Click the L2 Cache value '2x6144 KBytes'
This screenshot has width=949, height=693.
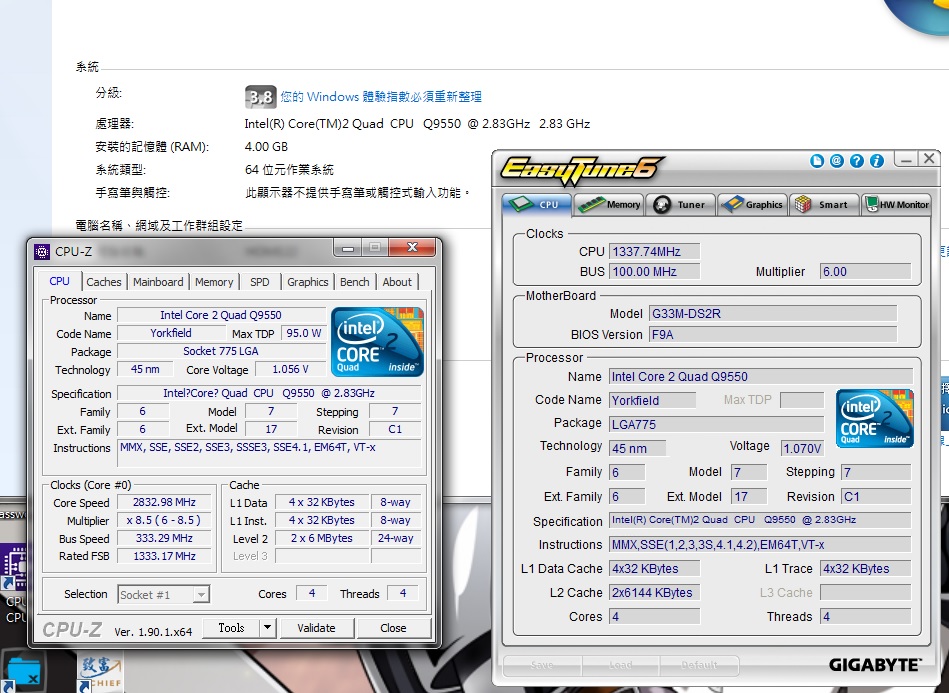[654, 593]
